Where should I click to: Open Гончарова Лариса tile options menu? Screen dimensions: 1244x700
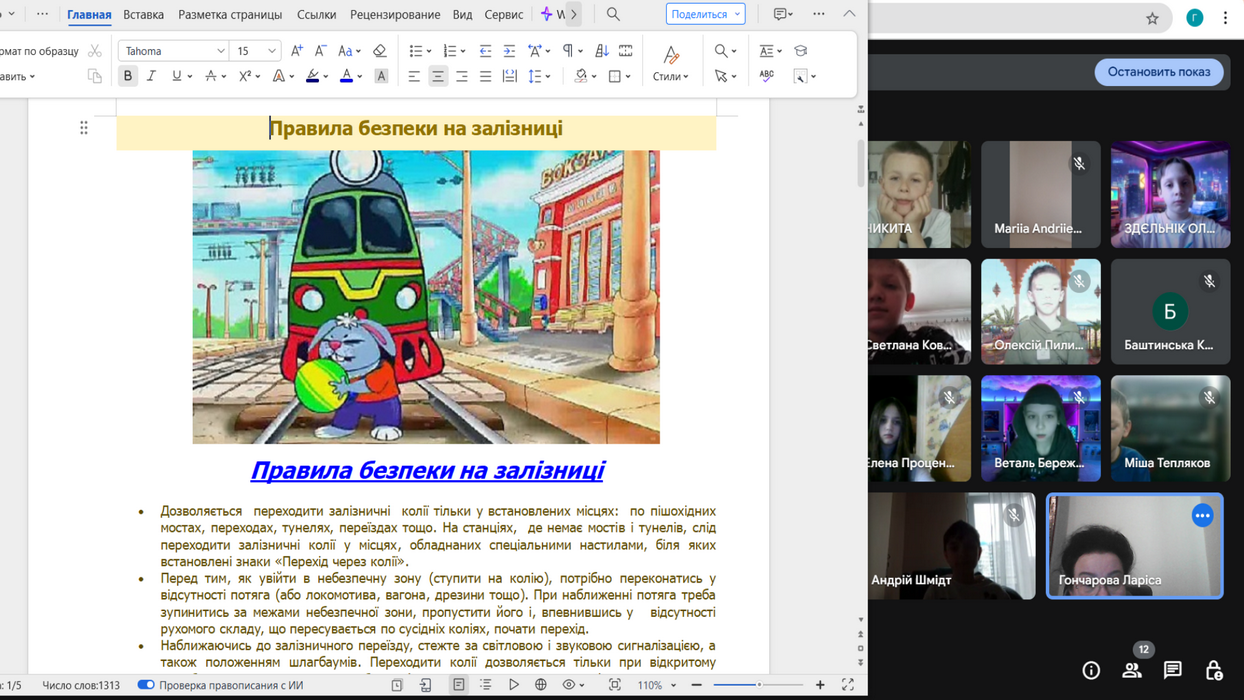(x=1202, y=516)
